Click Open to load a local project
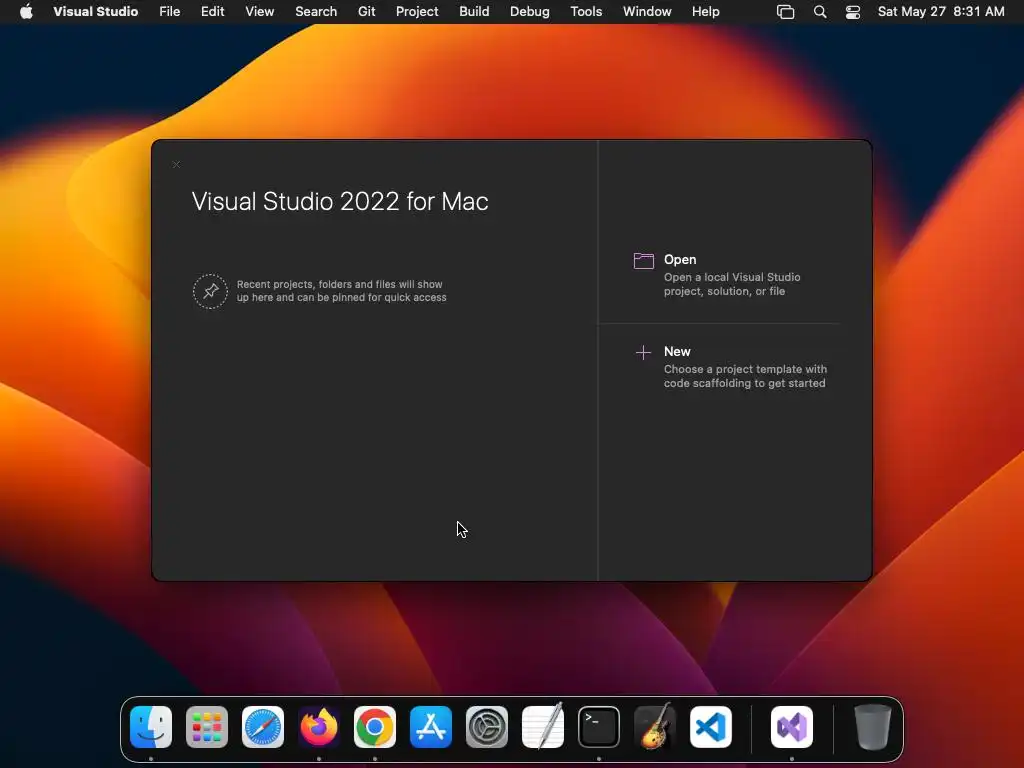This screenshot has width=1024, height=768. 680,259
